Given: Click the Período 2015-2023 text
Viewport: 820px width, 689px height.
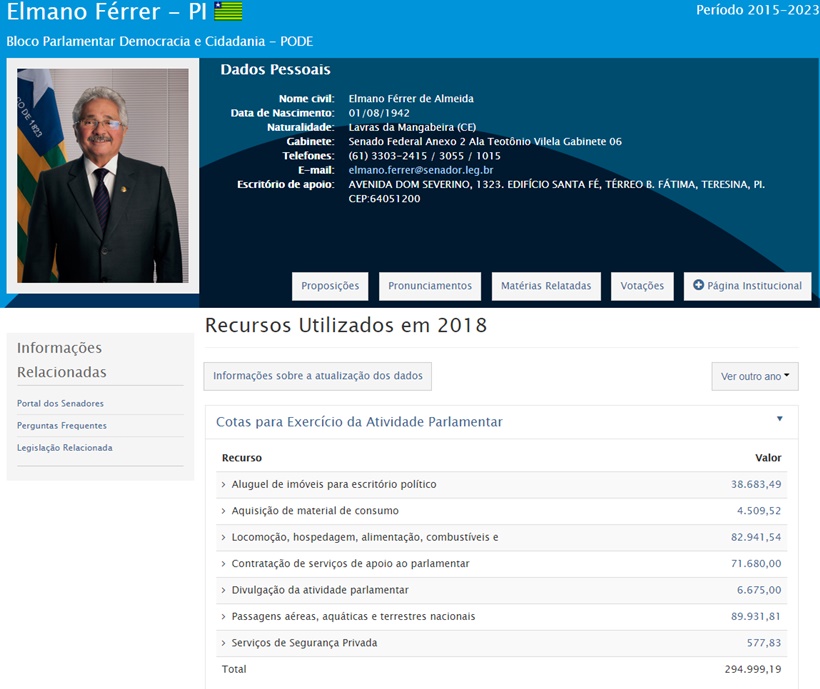Looking at the screenshot, I should [x=757, y=10].
